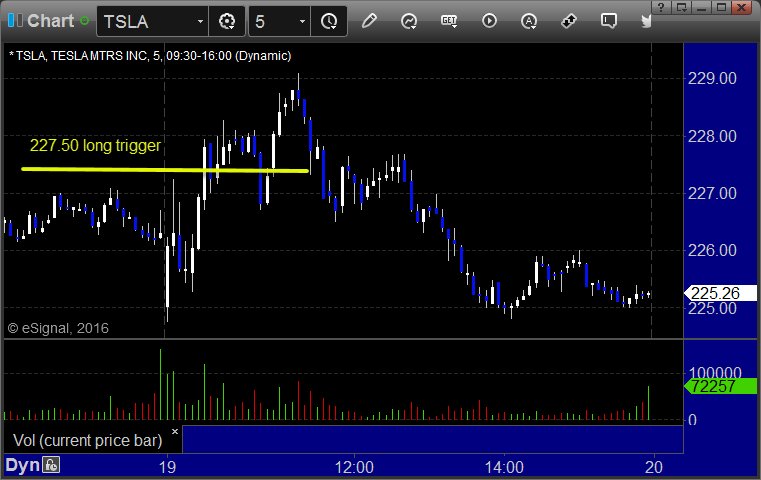Minimize the chart window
Image resolution: width=761 pixels, height=480 pixels.
tap(701, 7)
